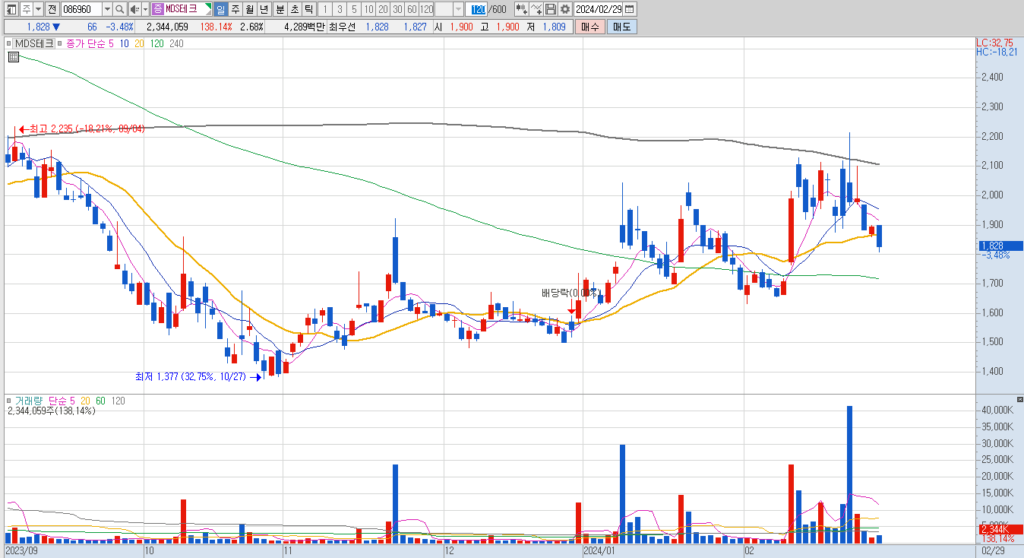Click the chart layout icon at toolbar's far left
Viewport: 1024px width, 558px height.
point(11,9)
